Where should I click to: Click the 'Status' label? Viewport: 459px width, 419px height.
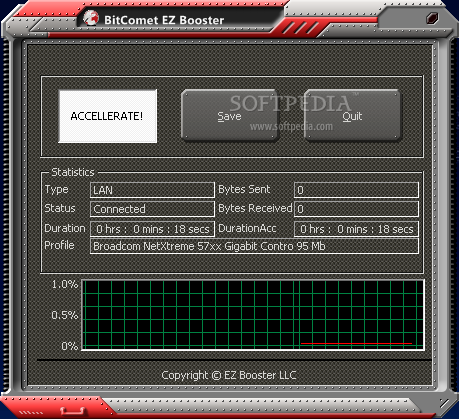point(60,208)
